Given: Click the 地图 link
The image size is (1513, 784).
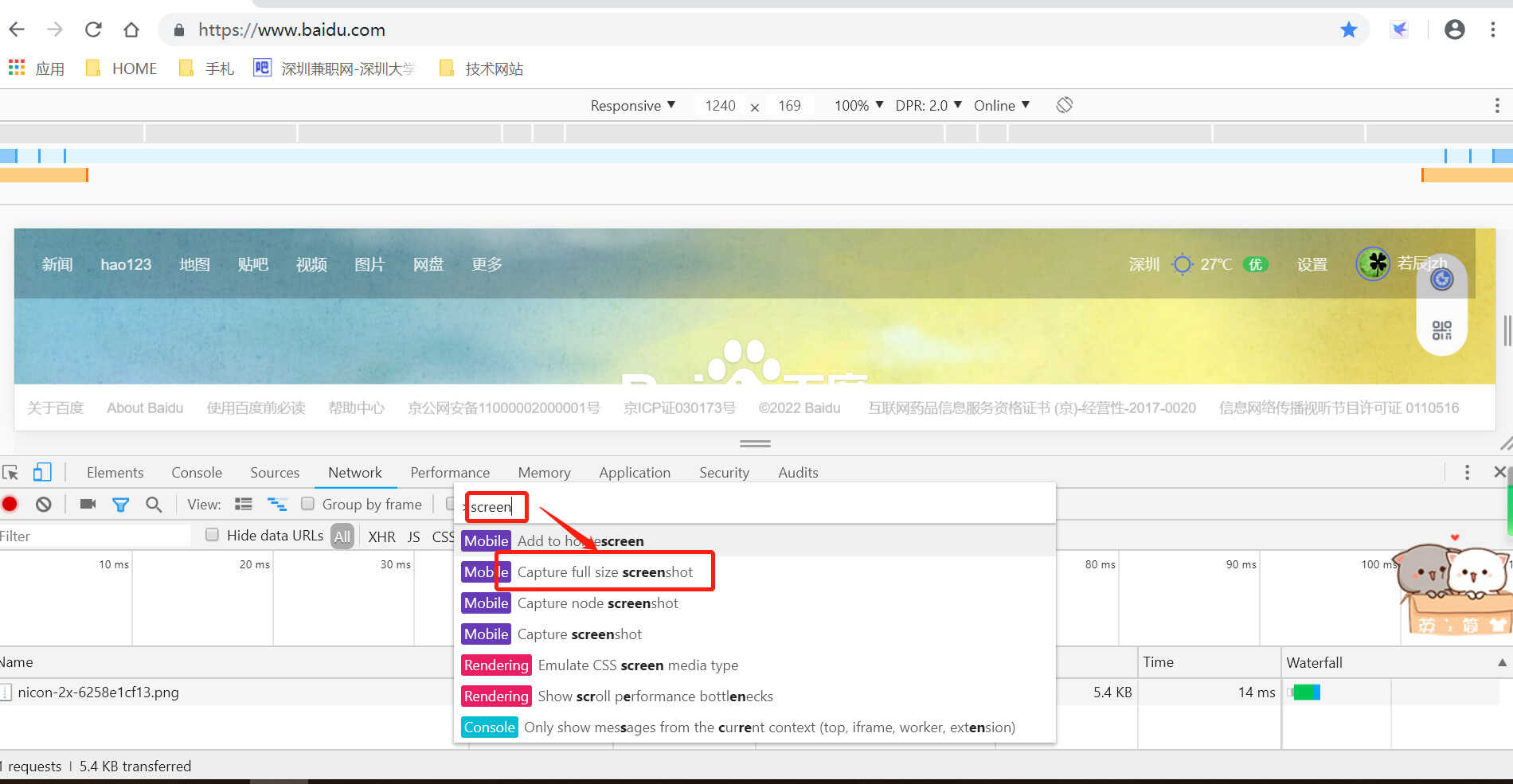Looking at the screenshot, I should (x=194, y=264).
